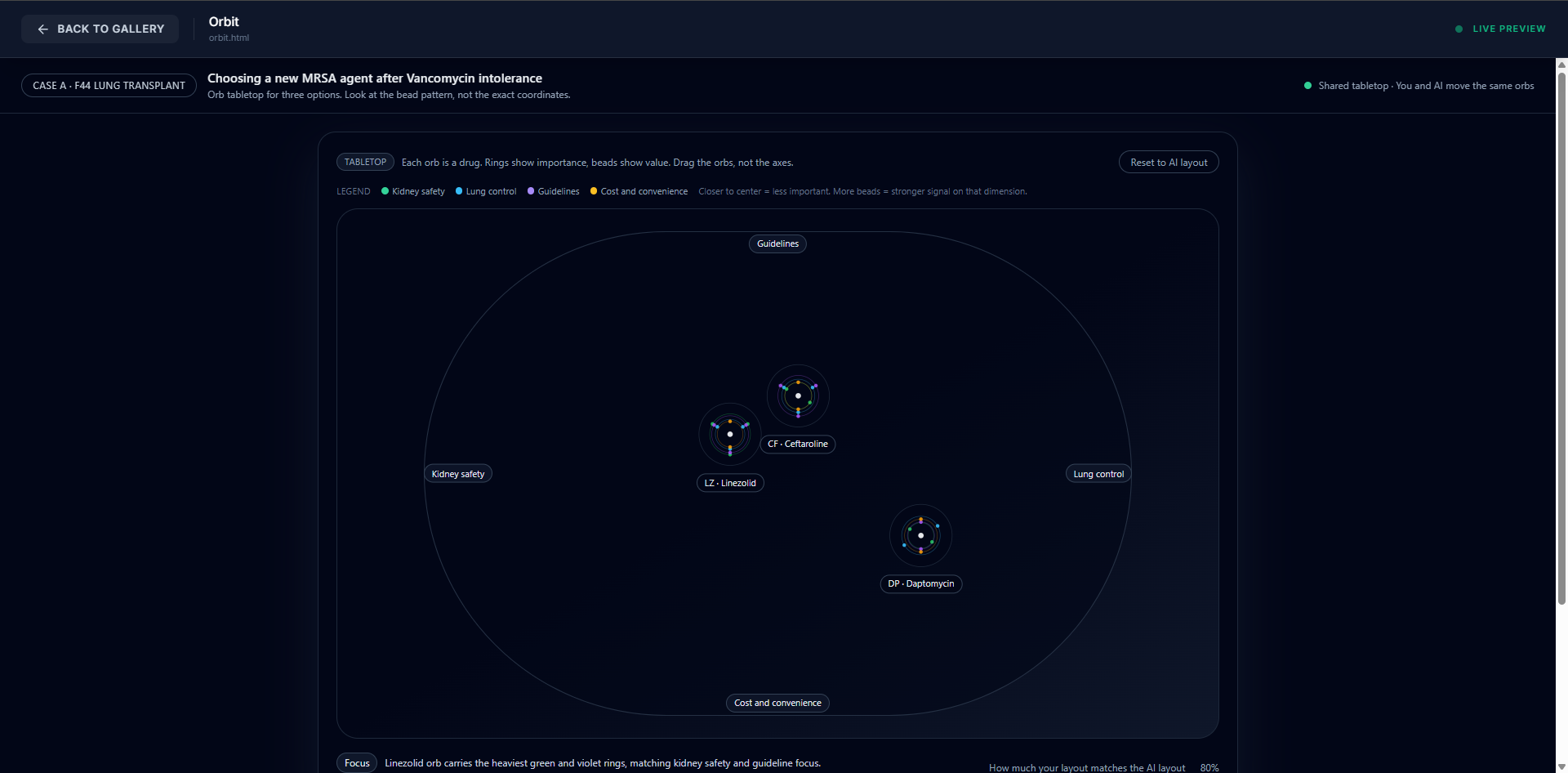
Task: Click the white nucleus of the Daptomycin orb
Action: (920, 535)
